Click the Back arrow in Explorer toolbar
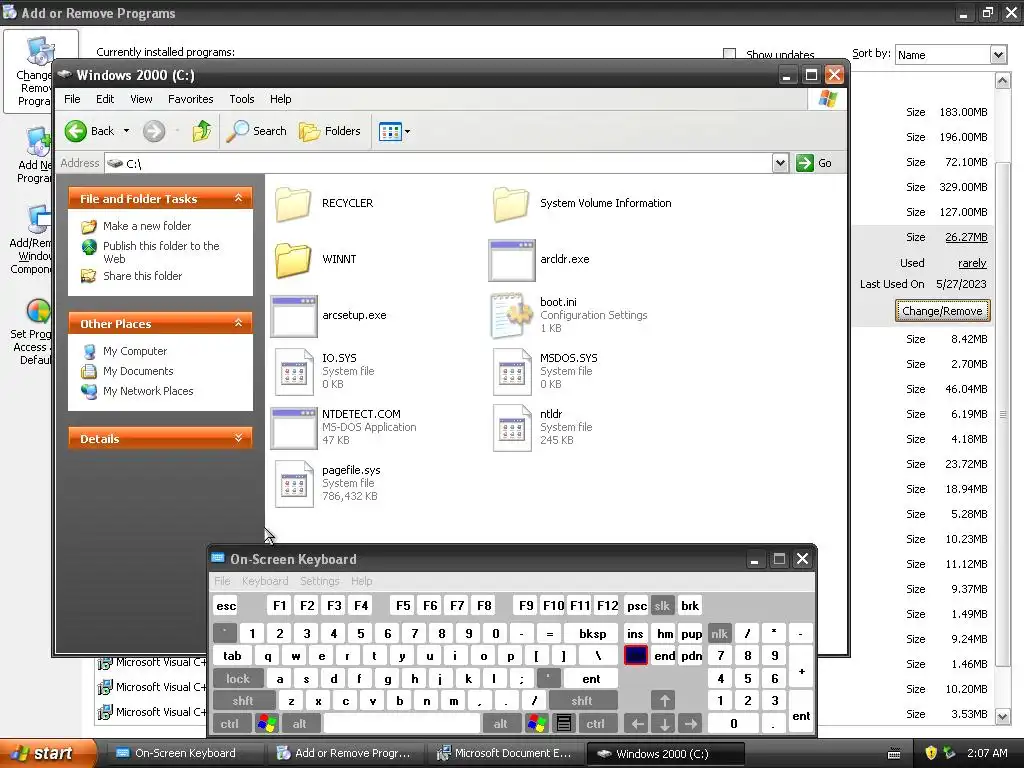 [76, 131]
